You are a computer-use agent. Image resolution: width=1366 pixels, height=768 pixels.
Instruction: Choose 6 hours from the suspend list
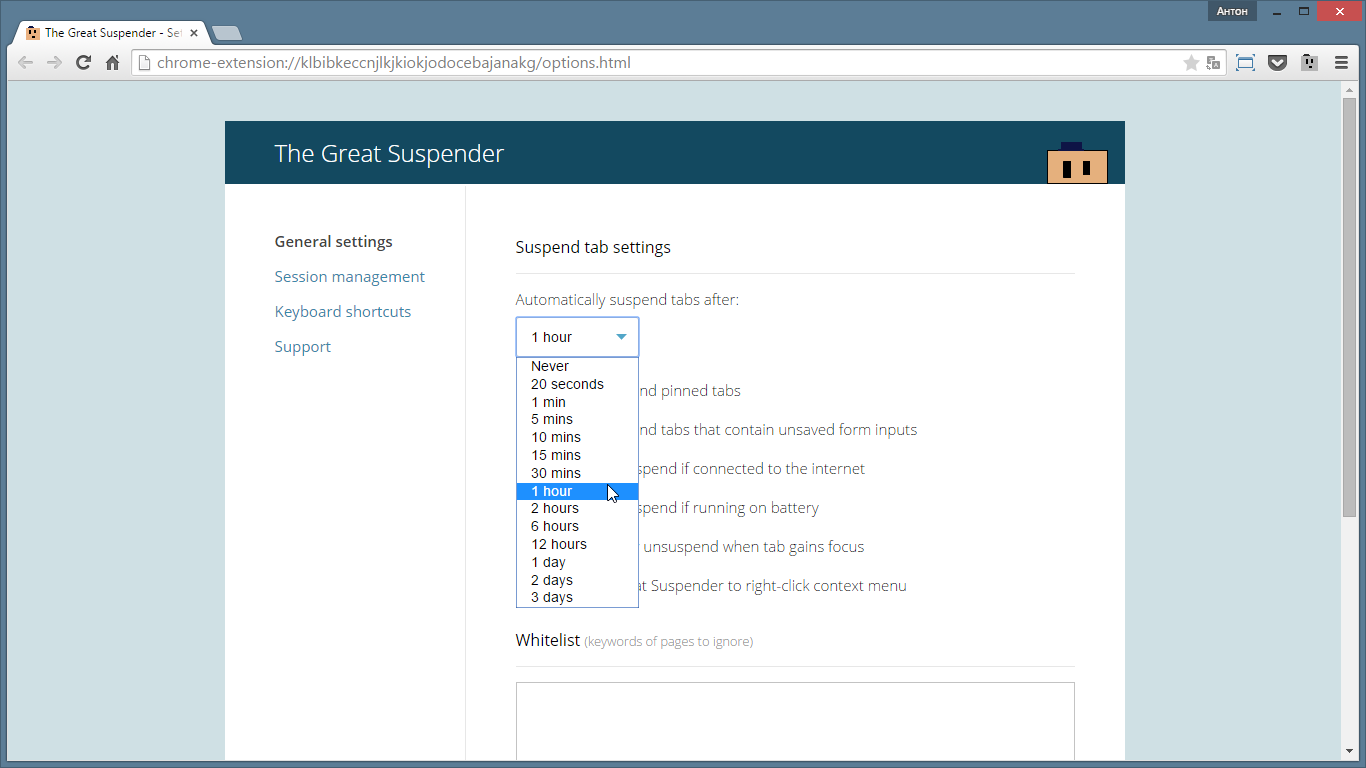tap(577, 526)
